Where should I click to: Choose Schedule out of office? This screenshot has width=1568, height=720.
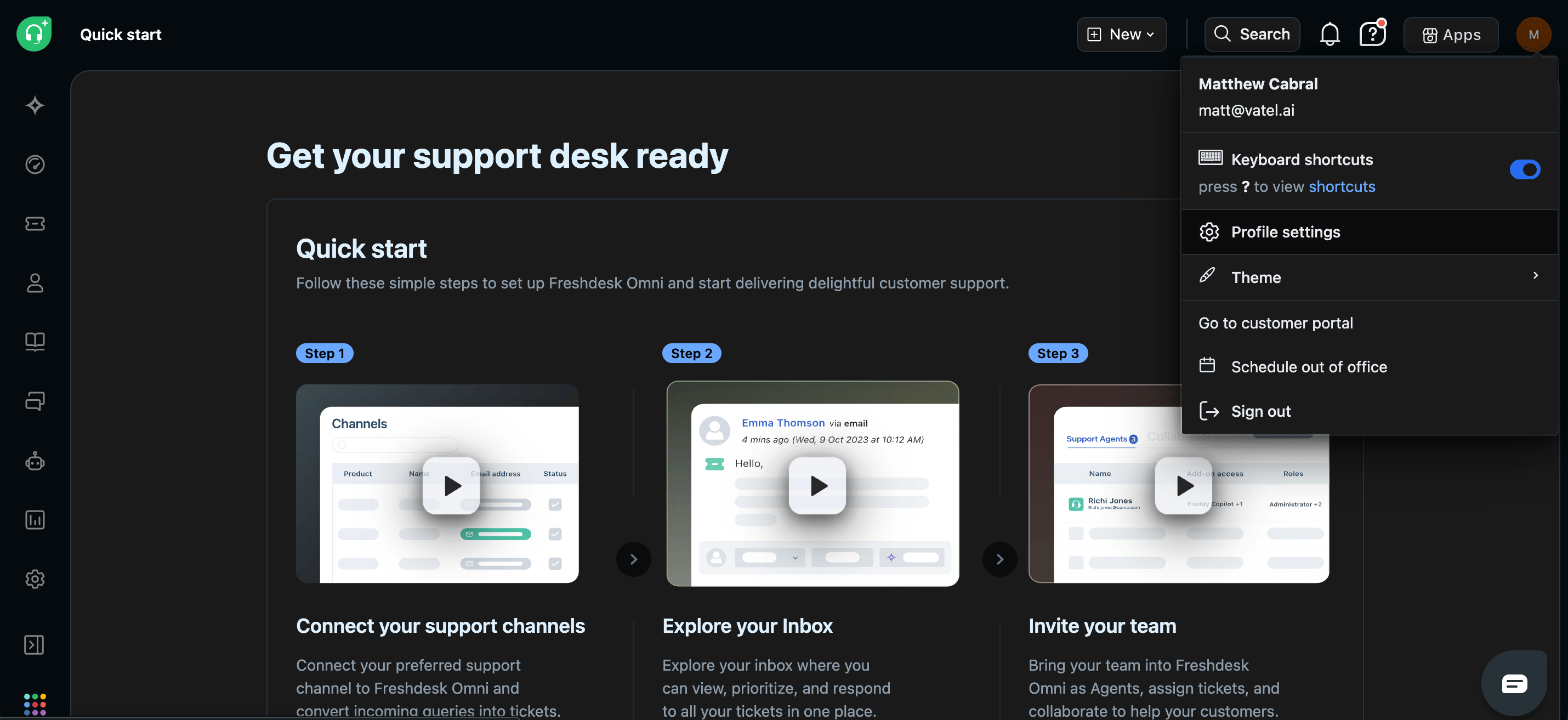tap(1309, 367)
